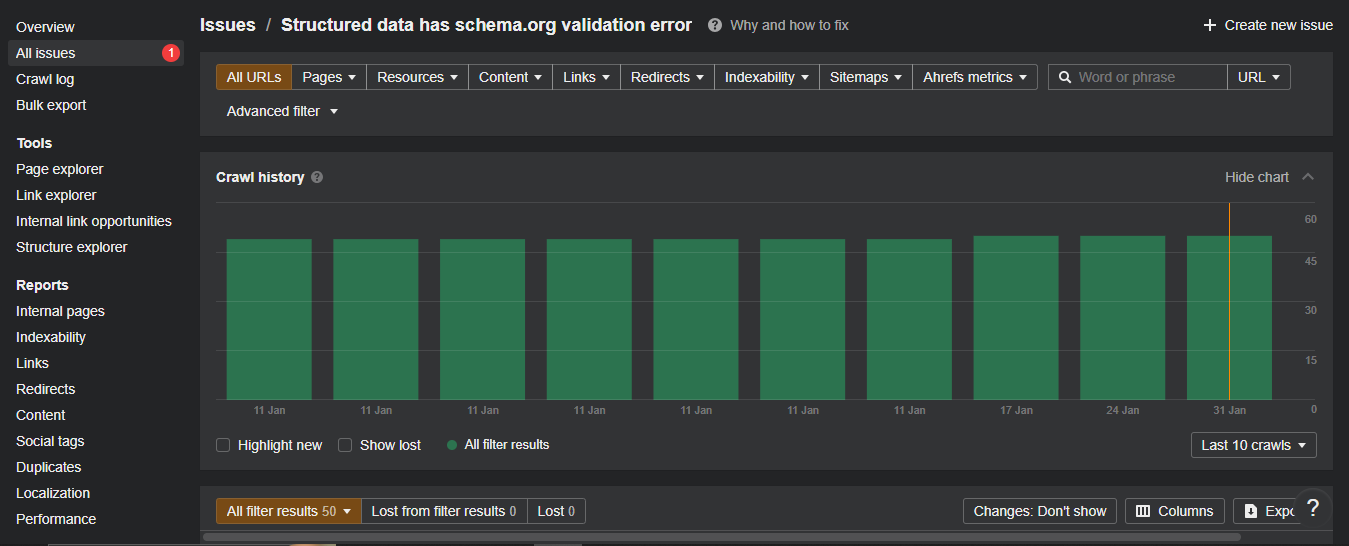Open the Performance report

tap(56, 519)
